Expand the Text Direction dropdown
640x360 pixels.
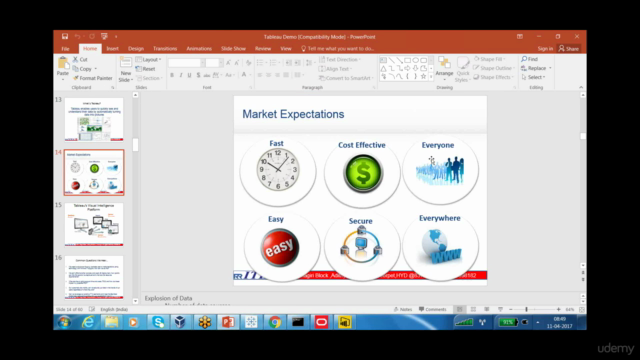340,60
